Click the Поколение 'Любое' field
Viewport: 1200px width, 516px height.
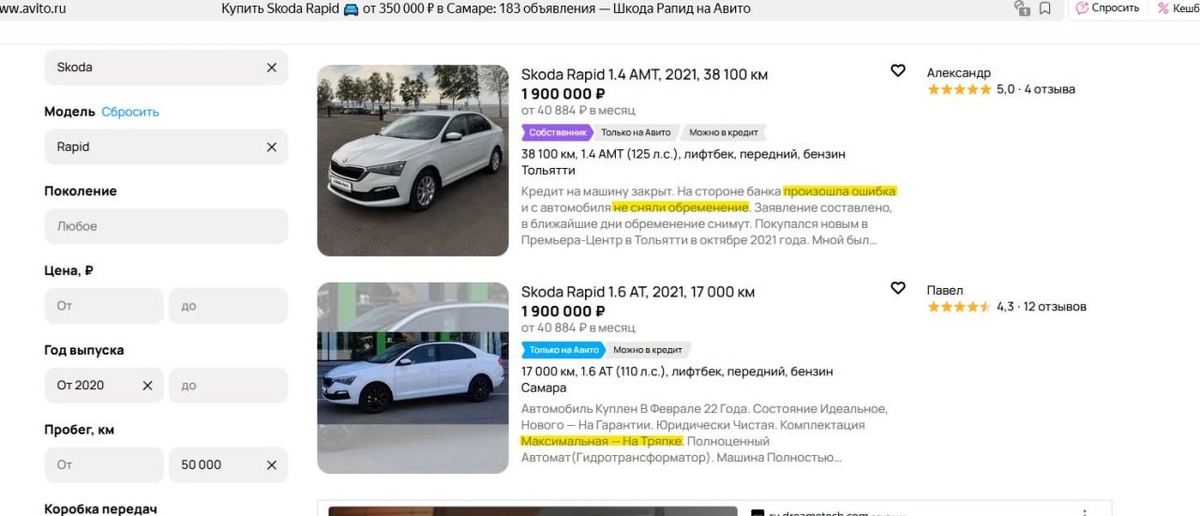coord(166,226)
